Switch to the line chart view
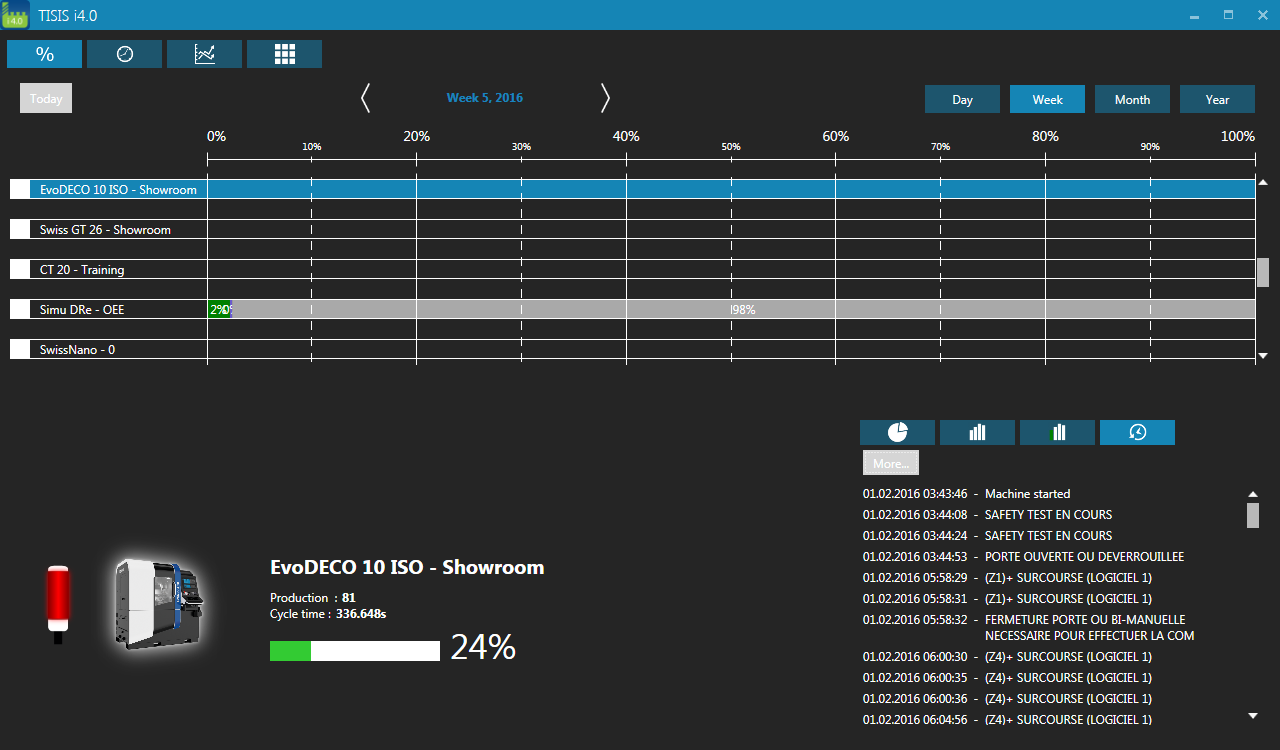 [x=204, y=54]
